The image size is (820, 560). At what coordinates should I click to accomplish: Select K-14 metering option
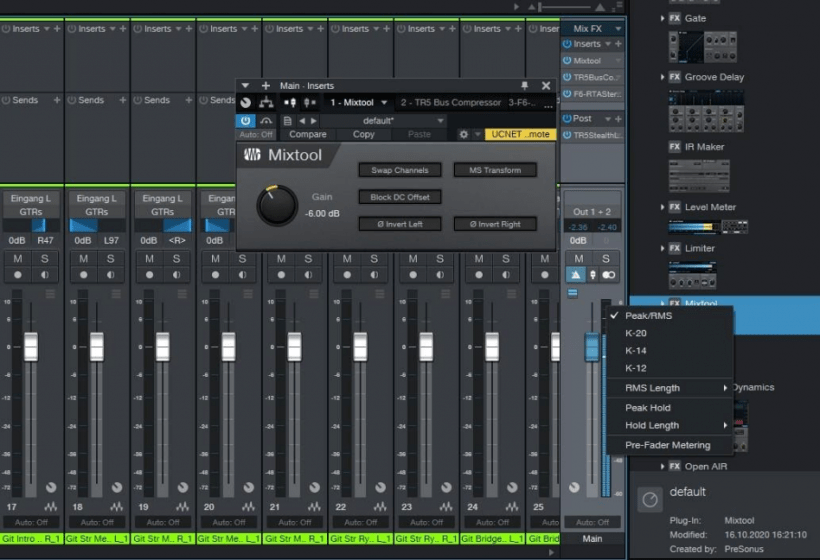pos(669,351)
